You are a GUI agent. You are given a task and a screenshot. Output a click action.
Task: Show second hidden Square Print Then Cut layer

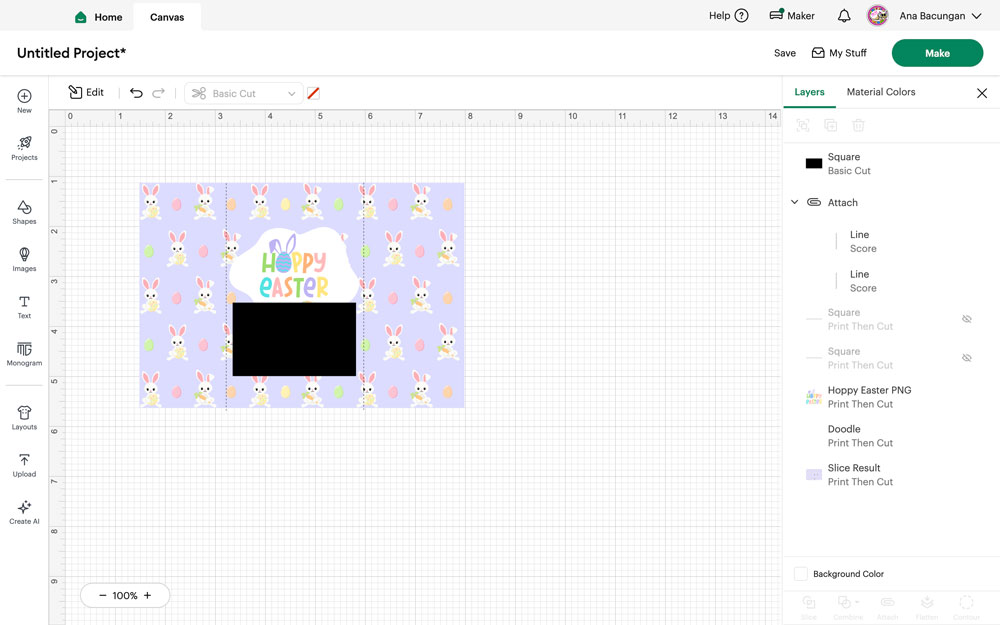[966, 358]
